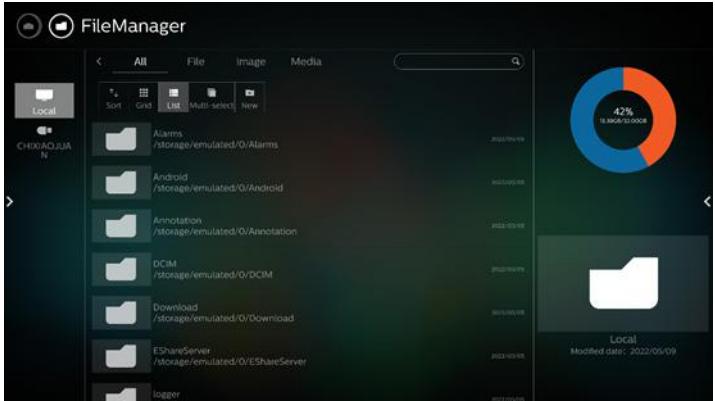Click the FileManager folder icon in header
Viewport: 715px width, 401px height.
click(x=61, y=26)
